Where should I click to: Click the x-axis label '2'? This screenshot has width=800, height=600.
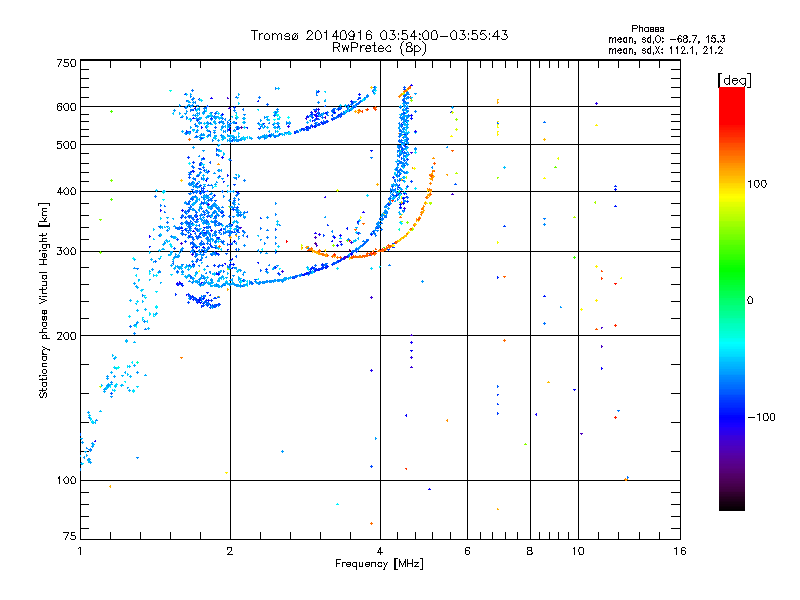click(x=230, y=551)
